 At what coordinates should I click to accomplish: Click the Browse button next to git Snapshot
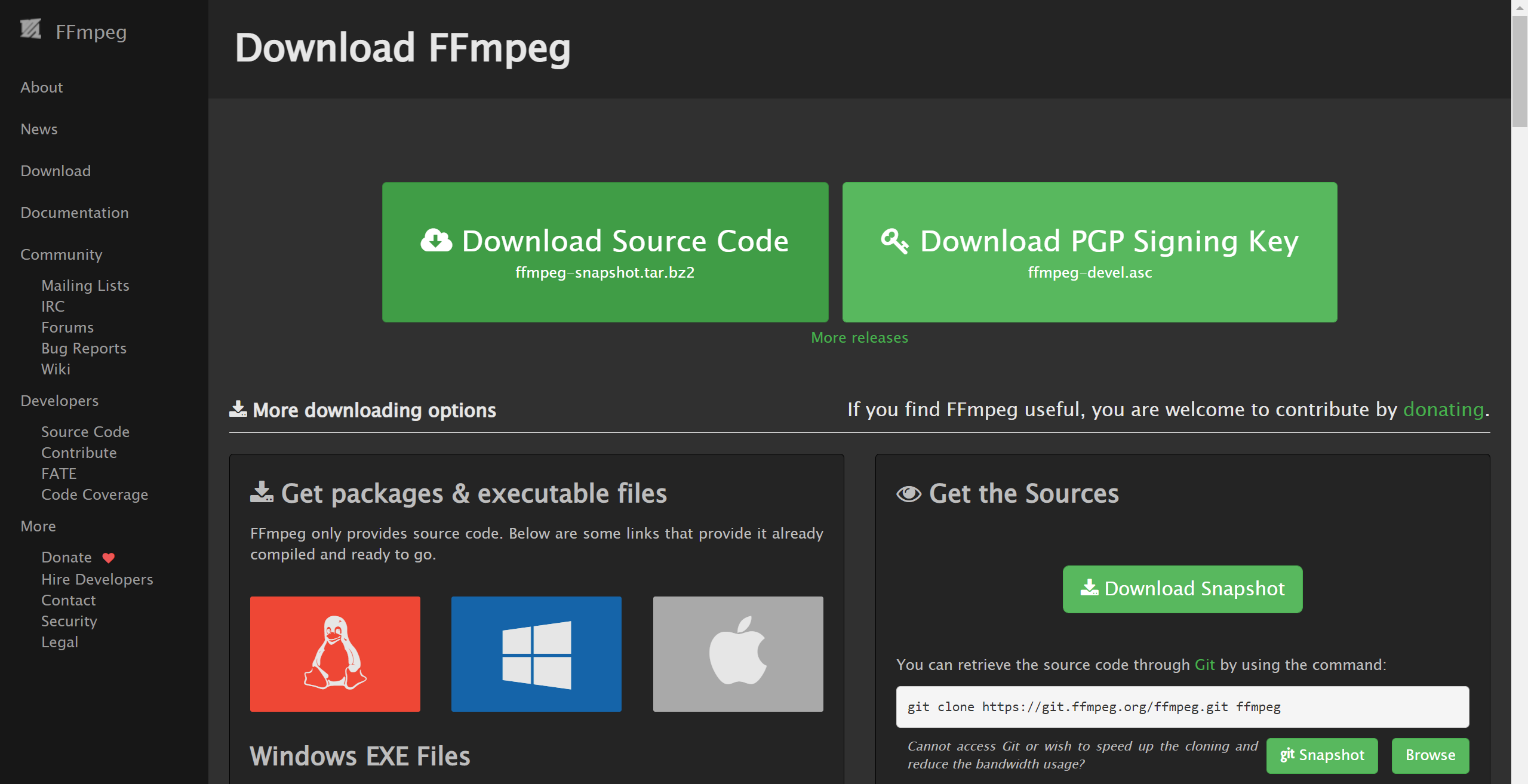tap(1430, 755)
